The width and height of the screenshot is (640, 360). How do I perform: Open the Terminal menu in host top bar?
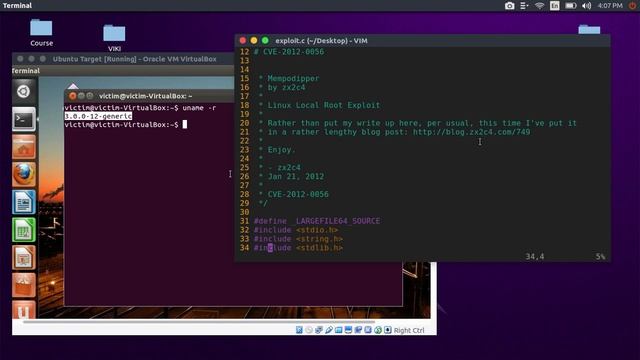tap(17, 6)
